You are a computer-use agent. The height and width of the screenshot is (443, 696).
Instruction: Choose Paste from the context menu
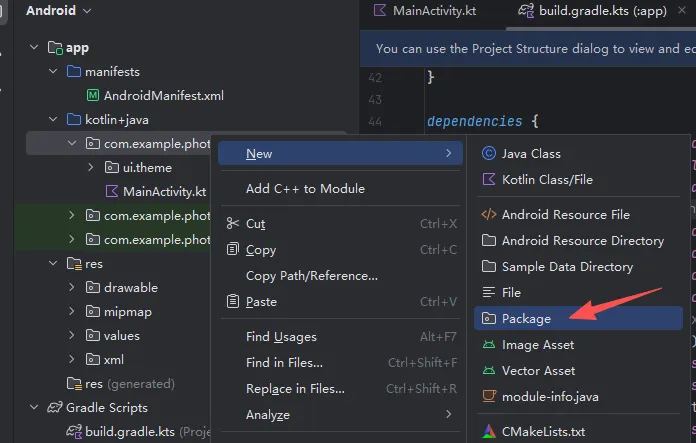(x=340, y=302)
